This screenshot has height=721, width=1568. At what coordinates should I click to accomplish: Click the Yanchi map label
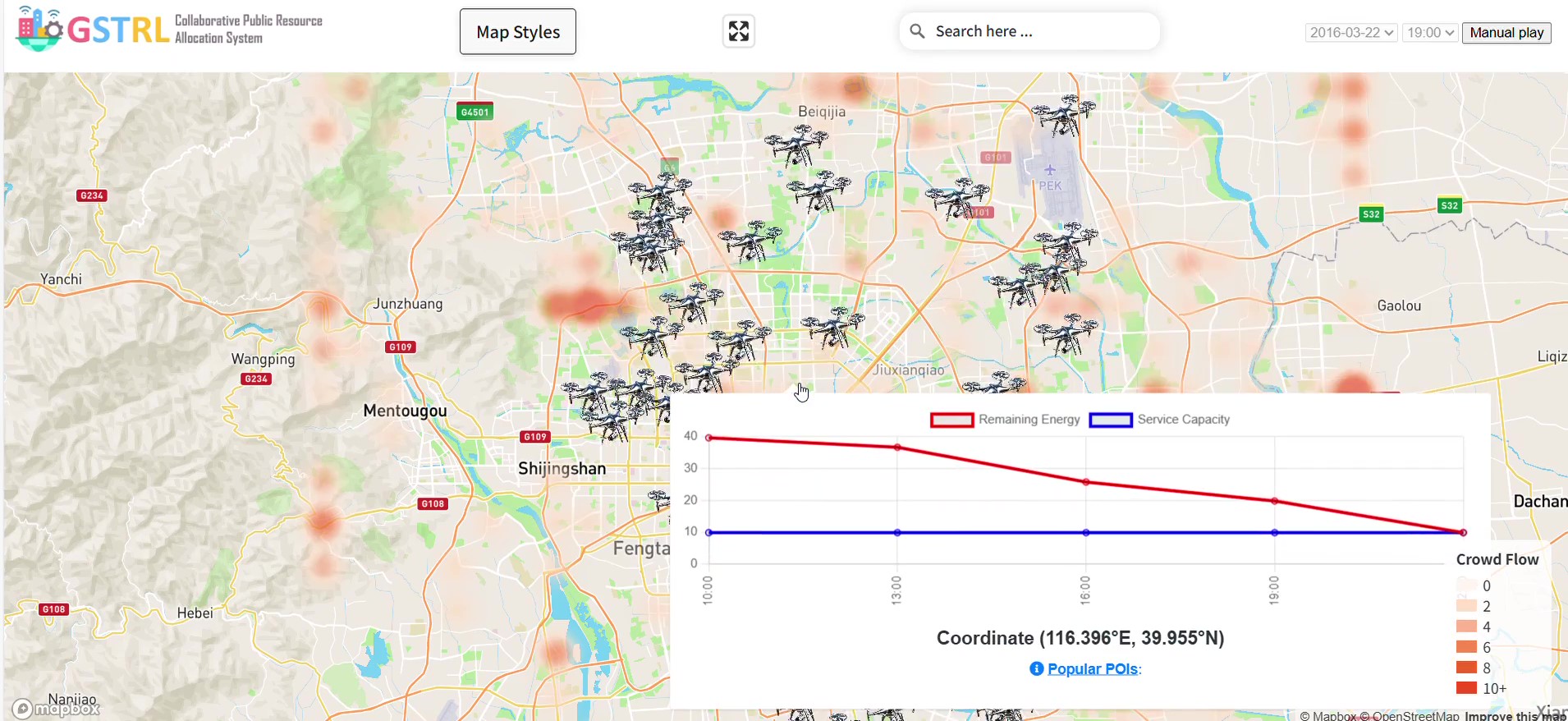[x=62, y=279]
